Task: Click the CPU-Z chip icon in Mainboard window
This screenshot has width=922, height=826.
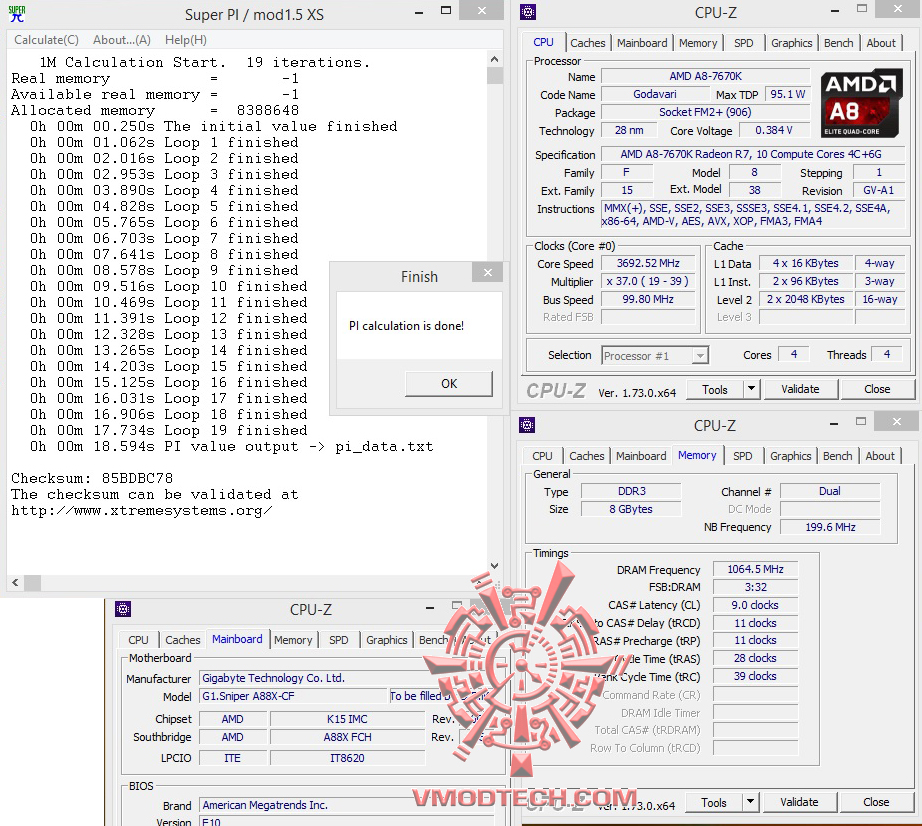Action: click(x=123, y=609)
